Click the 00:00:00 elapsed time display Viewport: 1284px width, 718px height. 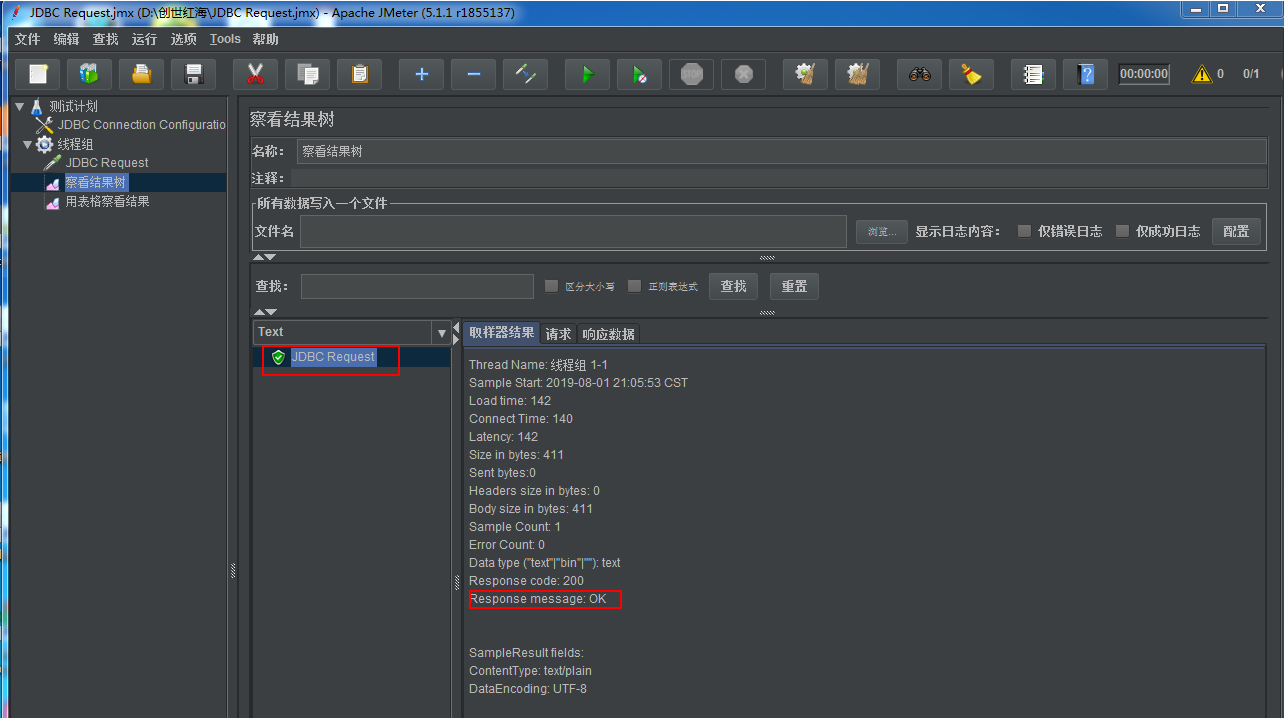[1144, 74]
